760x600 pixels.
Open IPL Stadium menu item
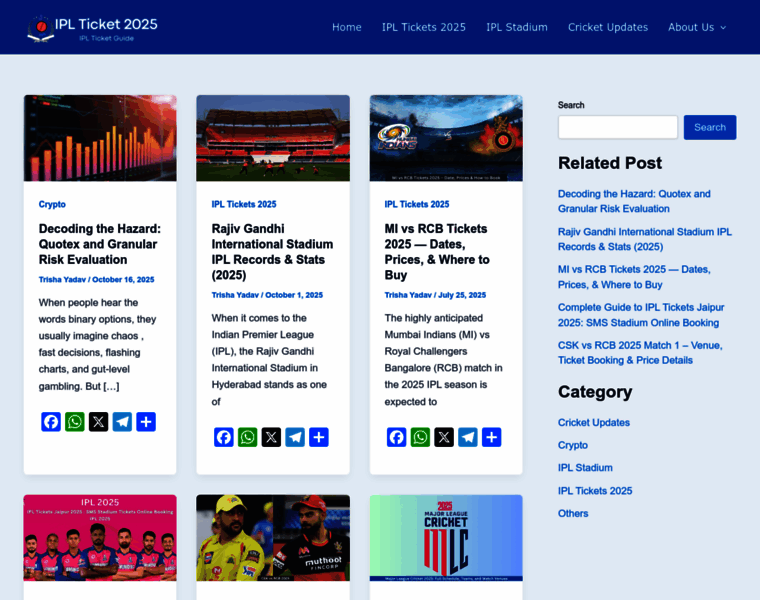point(517,27)
